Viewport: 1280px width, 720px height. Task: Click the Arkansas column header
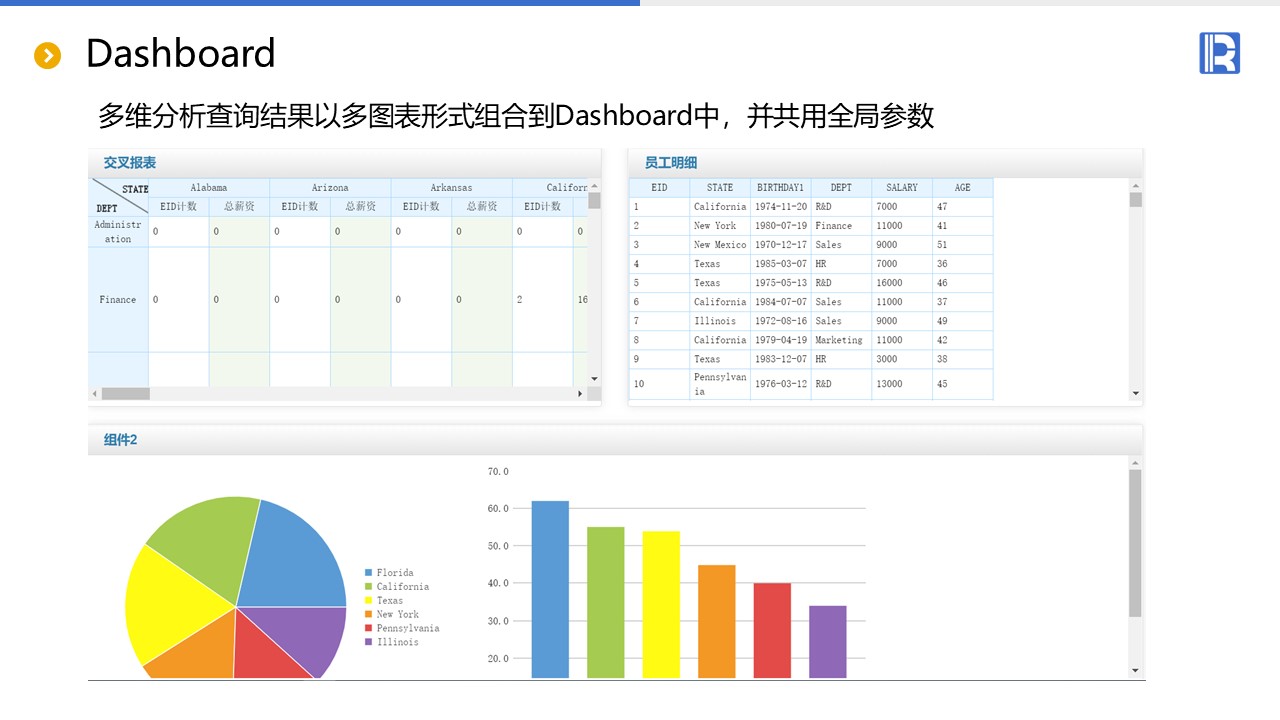(x=451, y=188)
